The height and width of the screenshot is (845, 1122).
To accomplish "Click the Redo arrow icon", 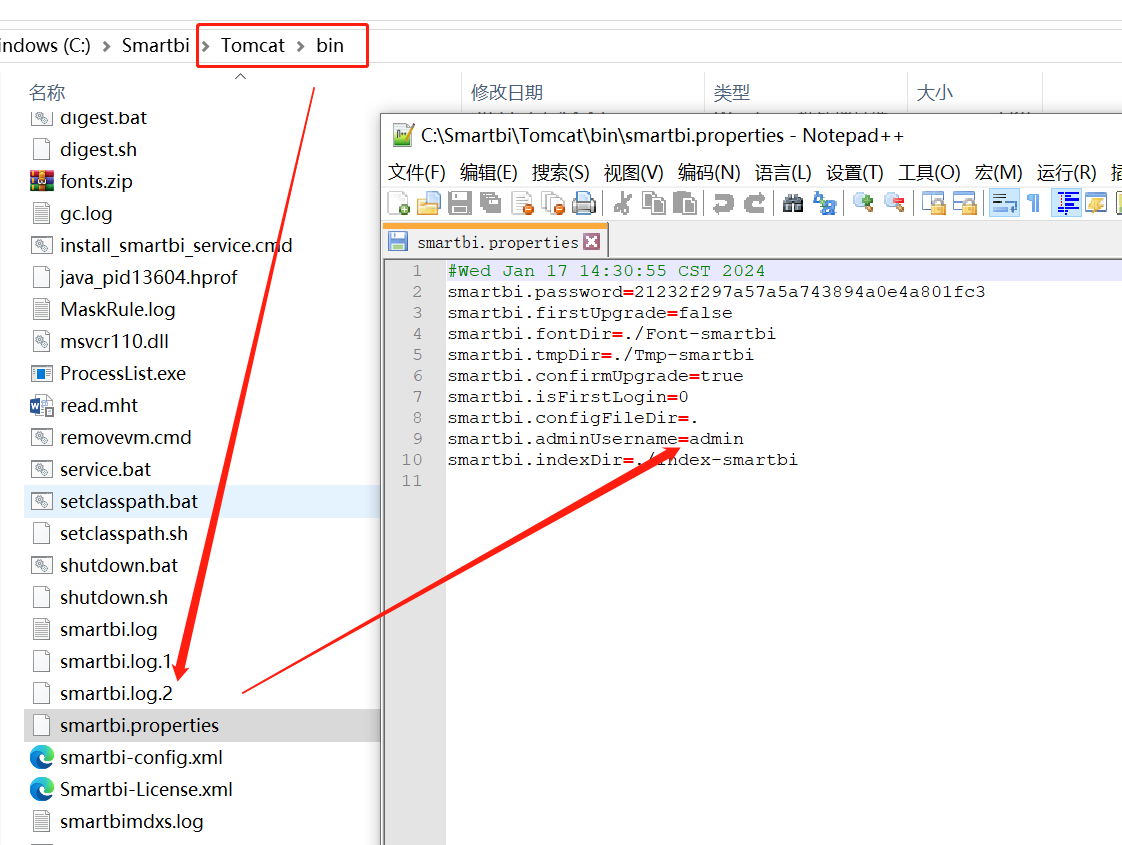I will 754,204.
